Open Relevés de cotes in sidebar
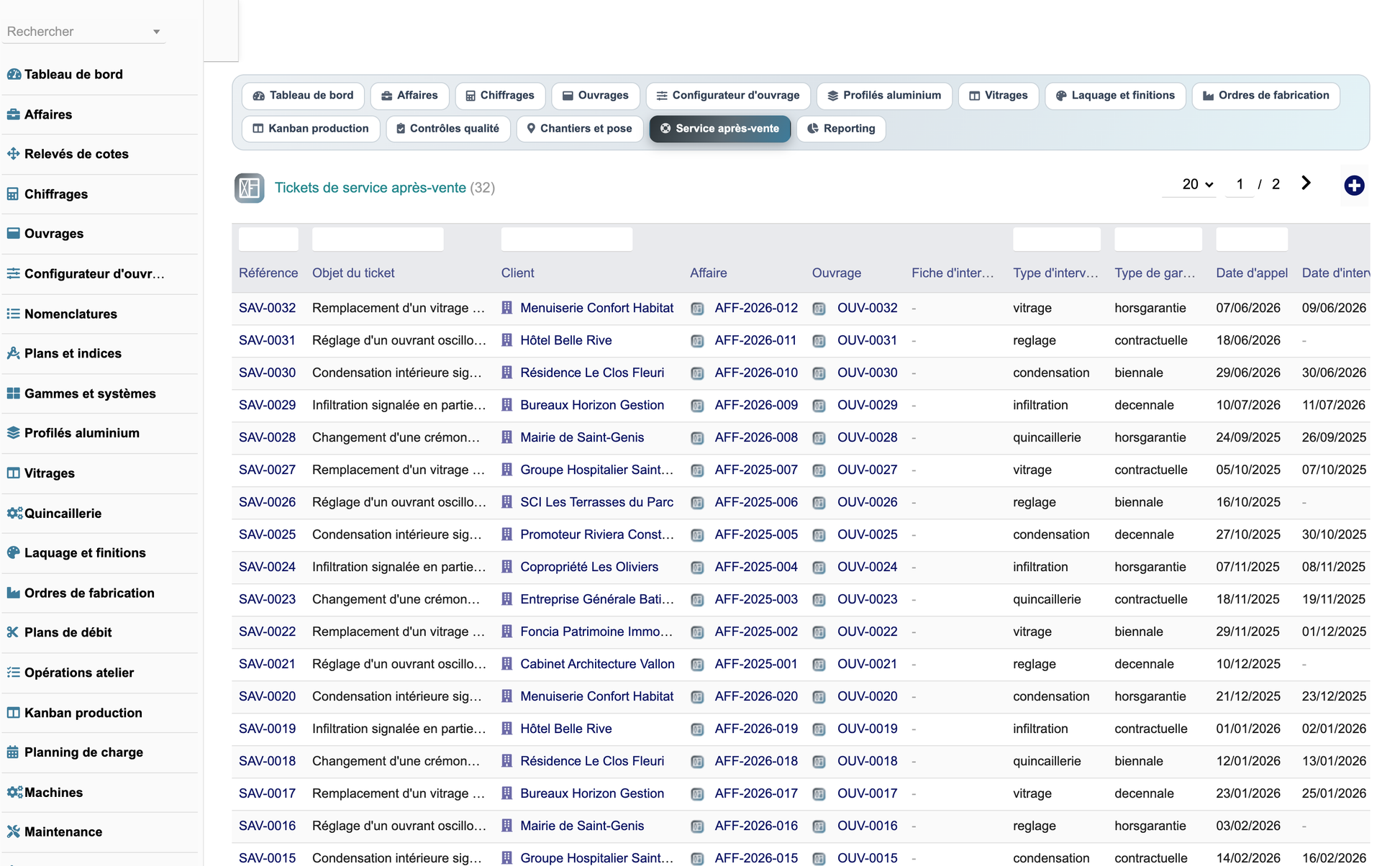This screenshot has height=866, width=1400. (x=76, y=154)
